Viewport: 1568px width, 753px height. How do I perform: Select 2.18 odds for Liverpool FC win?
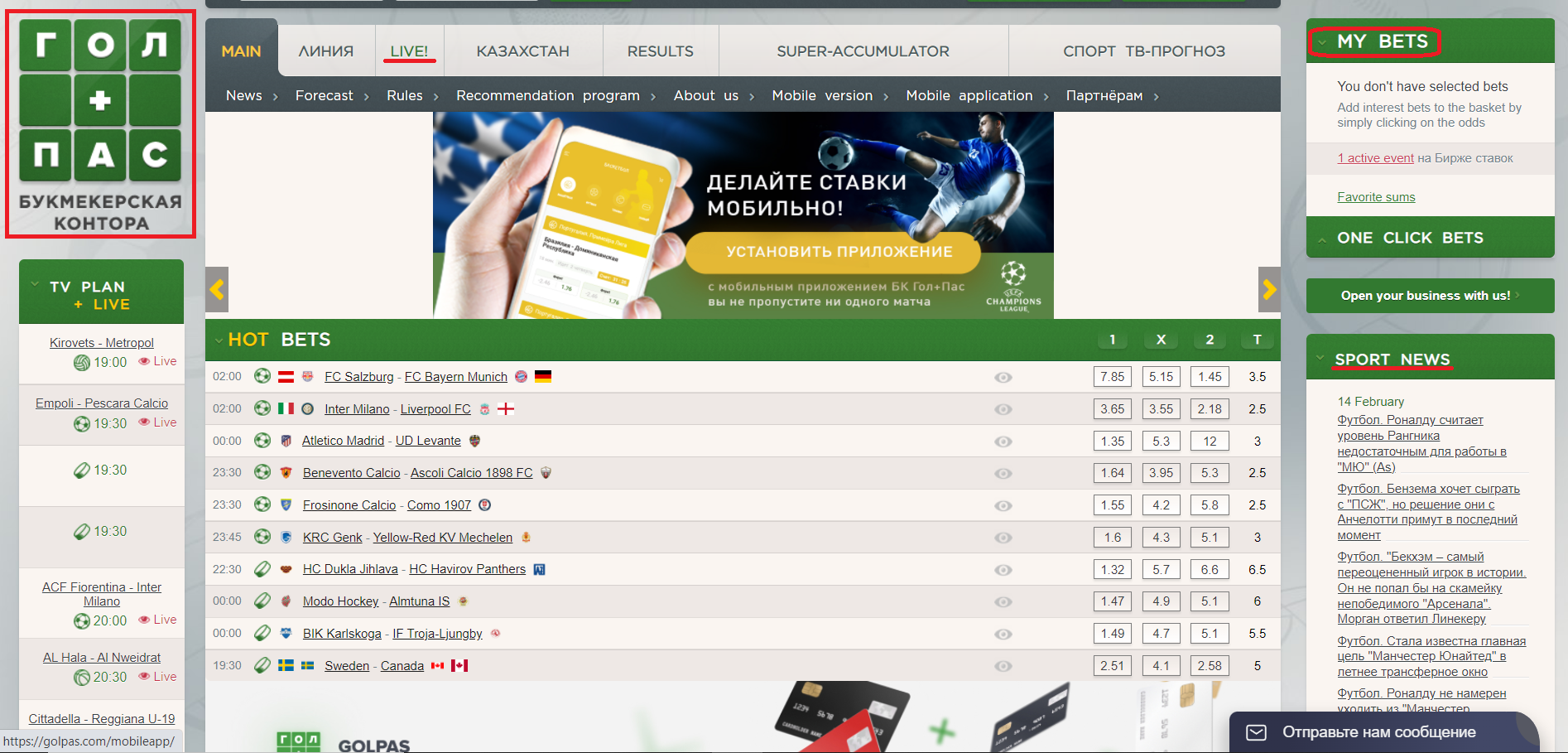tap(1210, 409)
